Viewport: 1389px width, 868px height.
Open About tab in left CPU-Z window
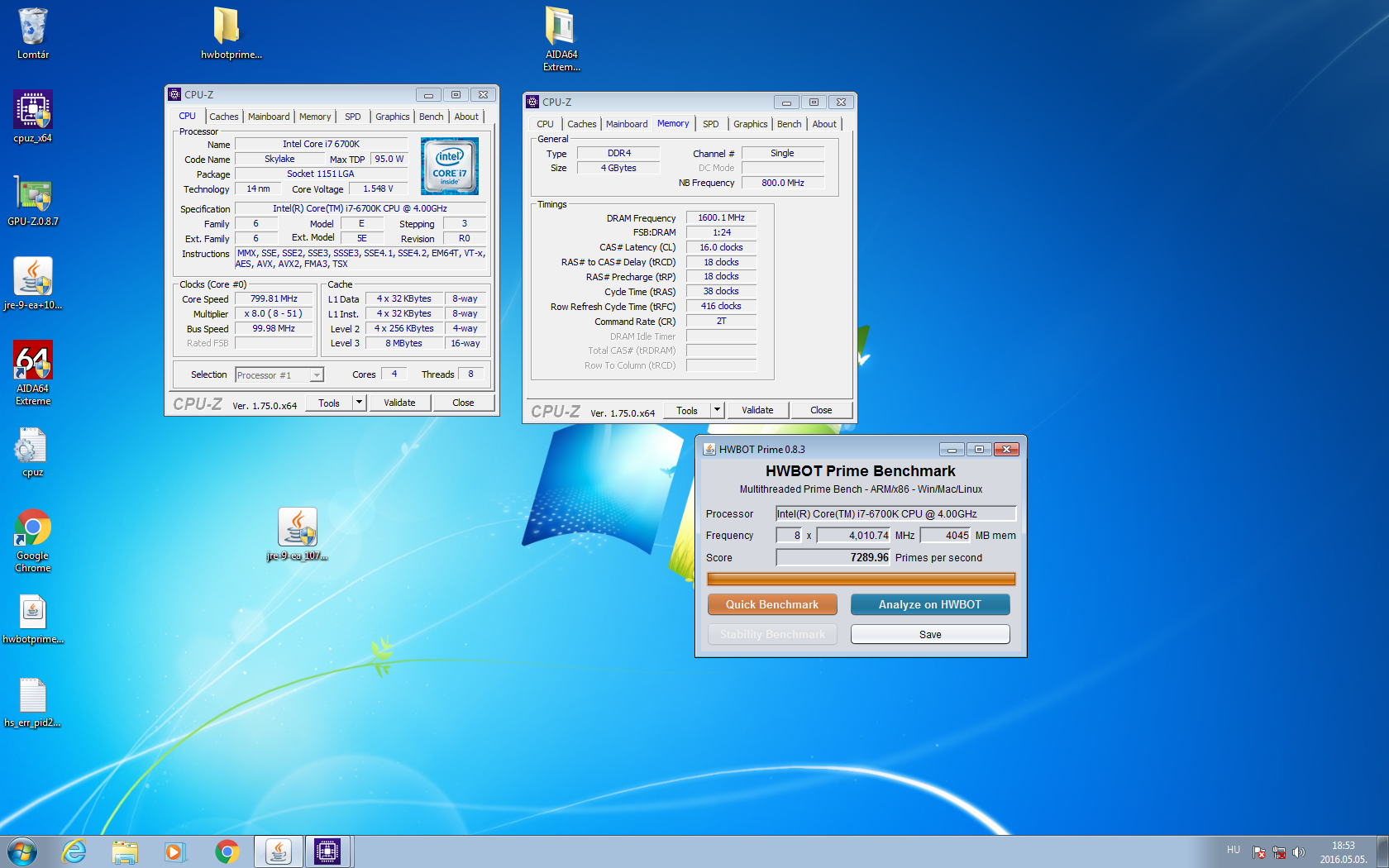(466, 117)
